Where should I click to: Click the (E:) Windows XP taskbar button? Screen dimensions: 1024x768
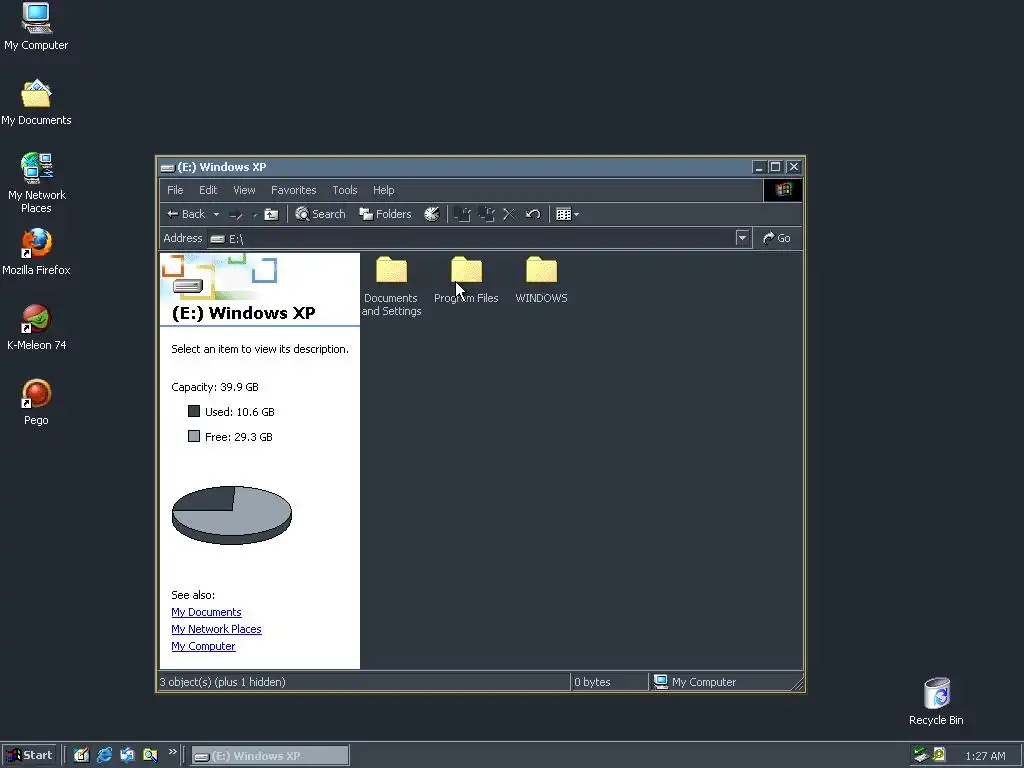[270, 756]
